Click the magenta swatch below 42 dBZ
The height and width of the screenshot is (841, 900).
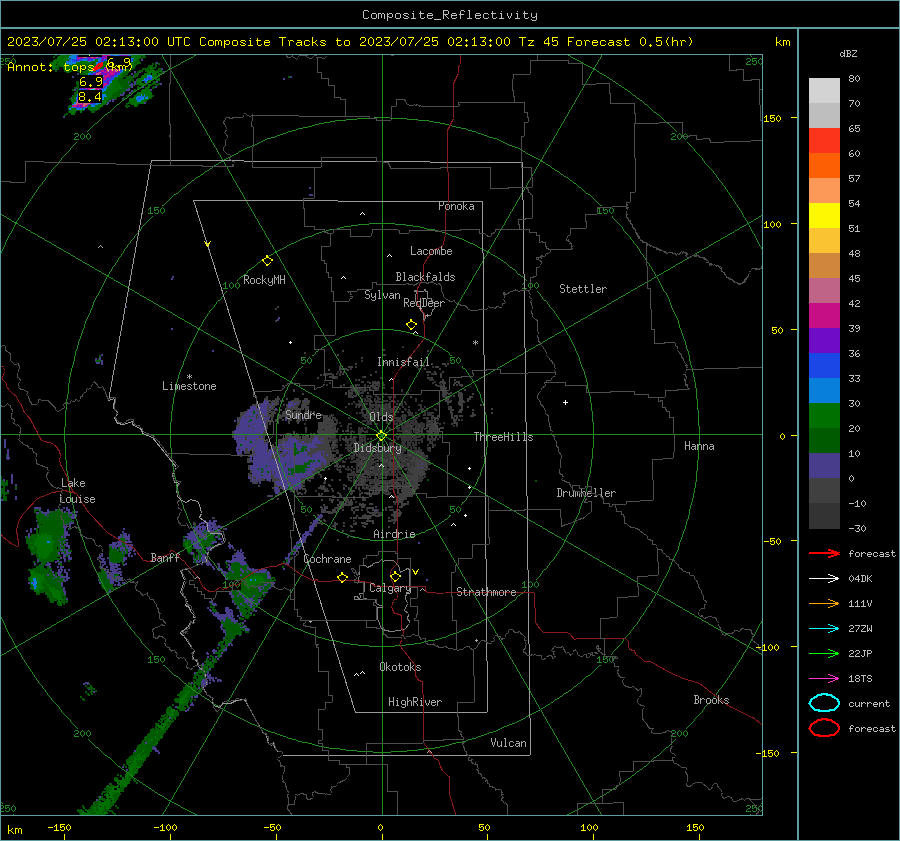(824, 315)
